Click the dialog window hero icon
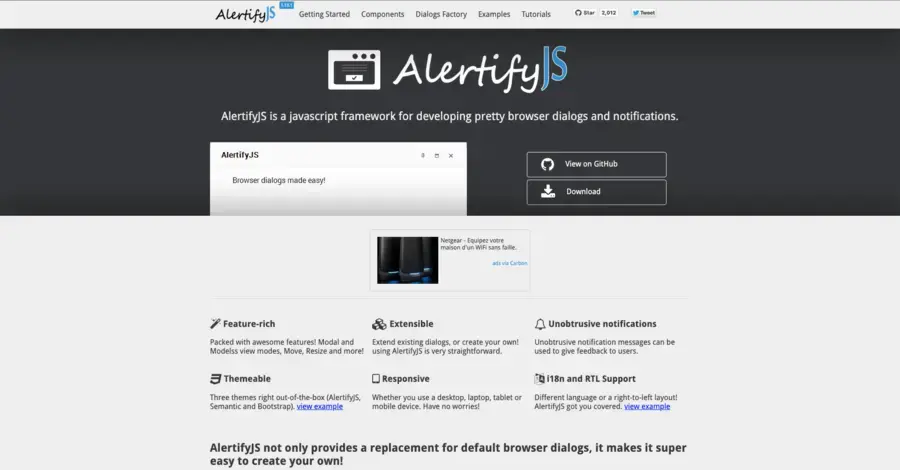Screen dimensions: 900x470 [x=354, y=69]
